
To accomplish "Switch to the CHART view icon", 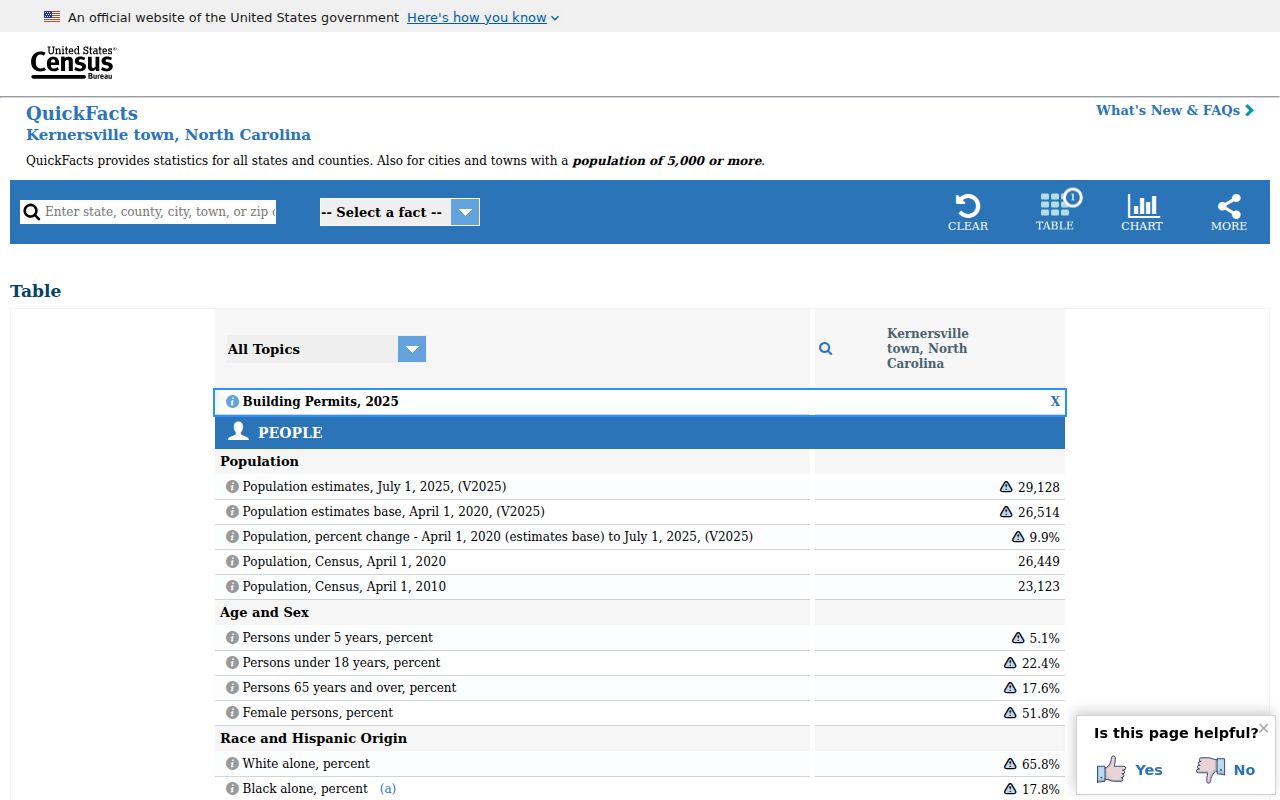I will (x=1142, y=212).
